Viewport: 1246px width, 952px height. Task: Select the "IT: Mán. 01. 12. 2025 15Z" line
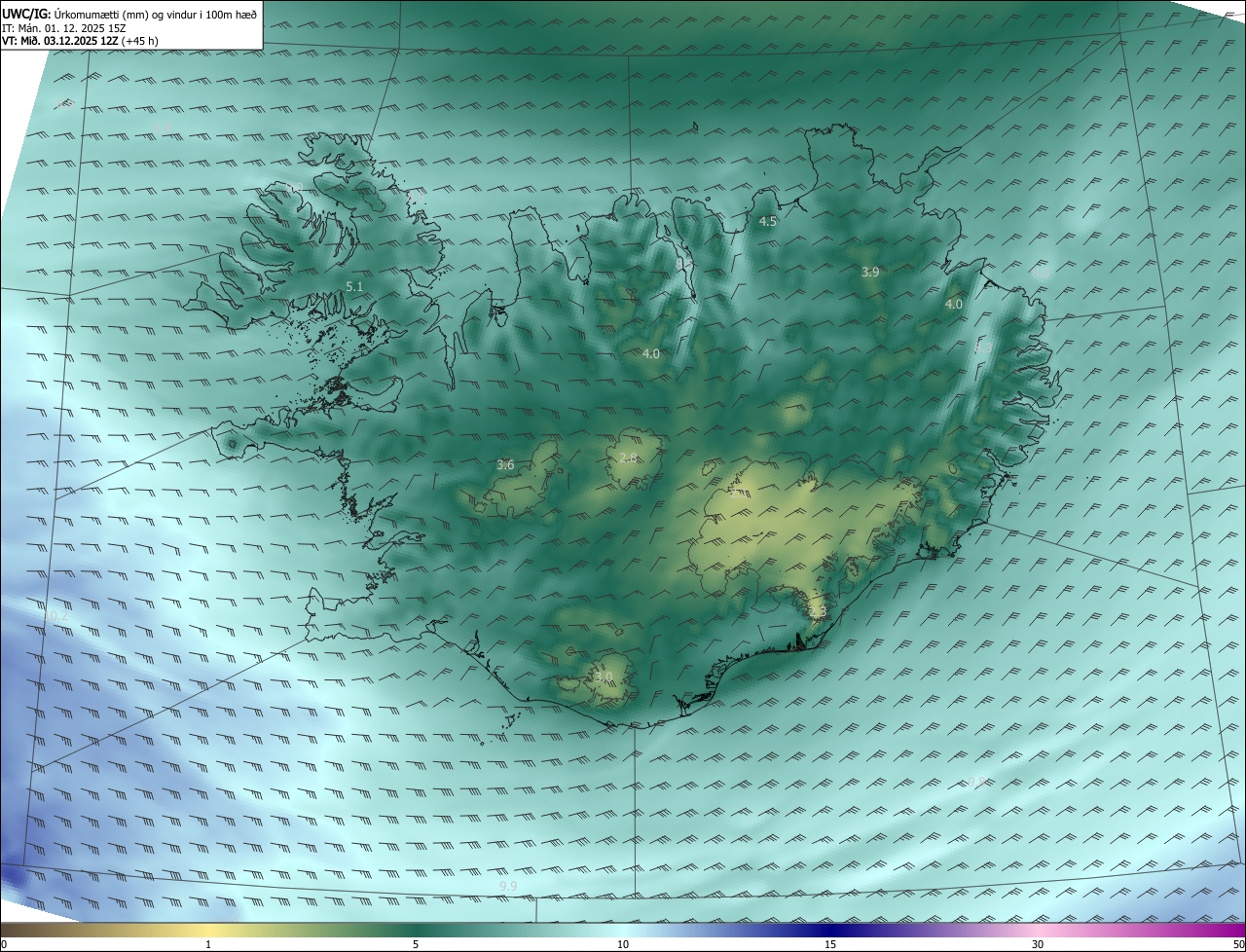[x=64, y=28]
